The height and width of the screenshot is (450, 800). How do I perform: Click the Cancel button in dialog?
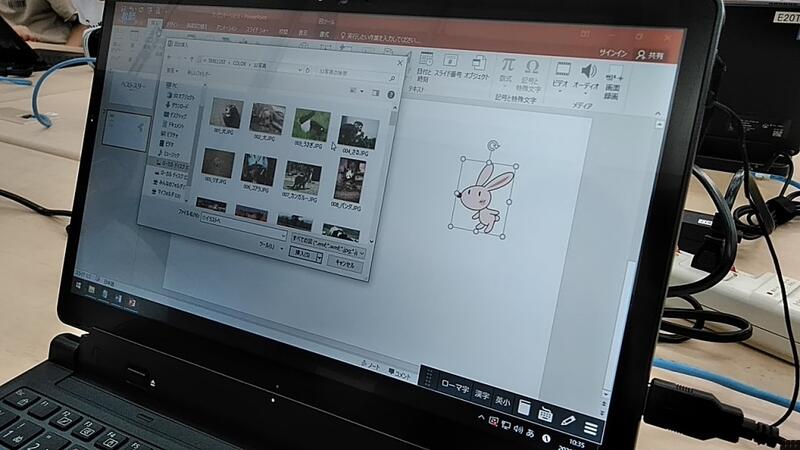click(x=345, y=264)
